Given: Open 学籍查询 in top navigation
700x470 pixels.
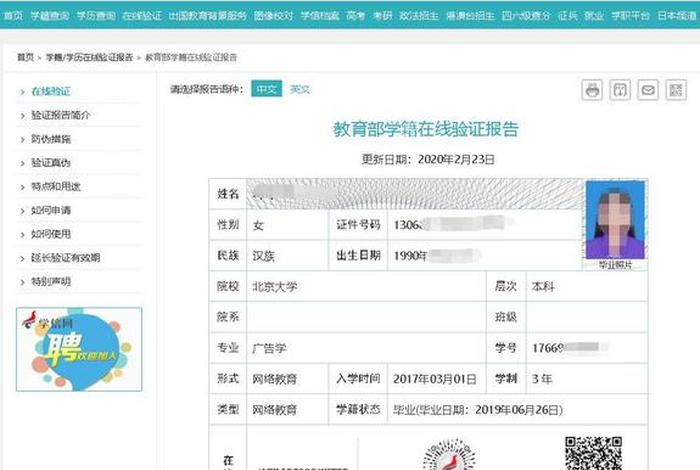Looking at the screenshot, I should (50, 16).
